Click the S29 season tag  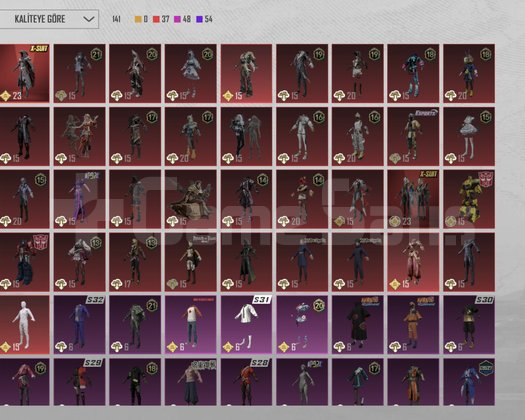pyautogui.click(x=93, y=362)
